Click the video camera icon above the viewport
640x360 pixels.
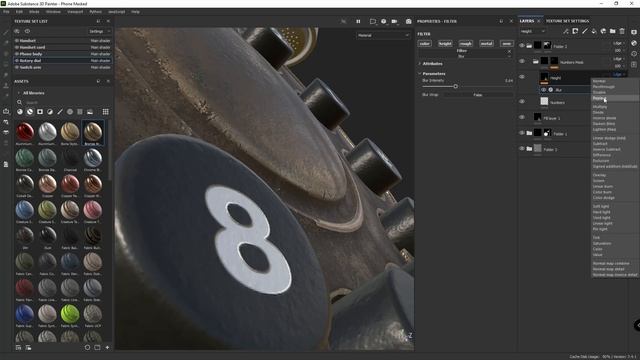coord(394,21)
